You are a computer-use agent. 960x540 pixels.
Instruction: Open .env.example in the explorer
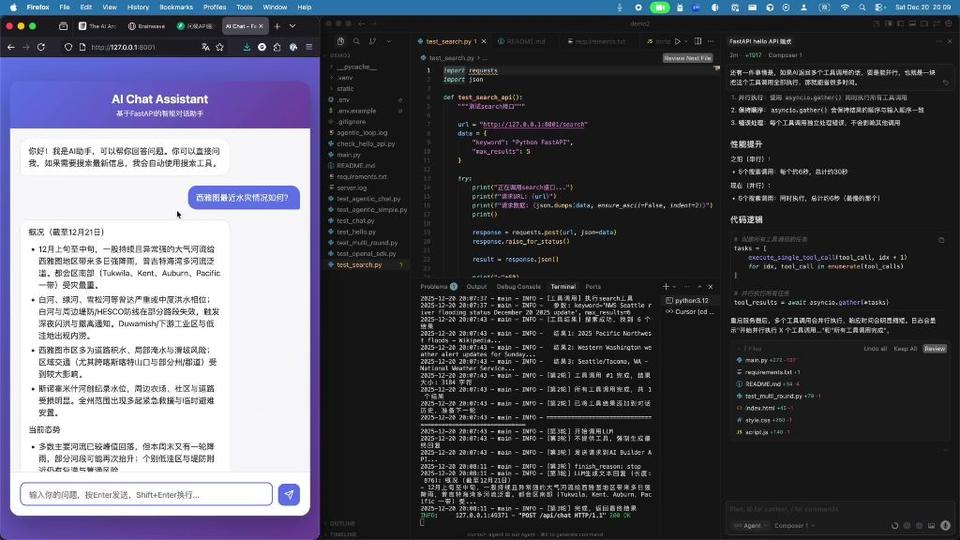pyautogui.click(x=356, y=111)
